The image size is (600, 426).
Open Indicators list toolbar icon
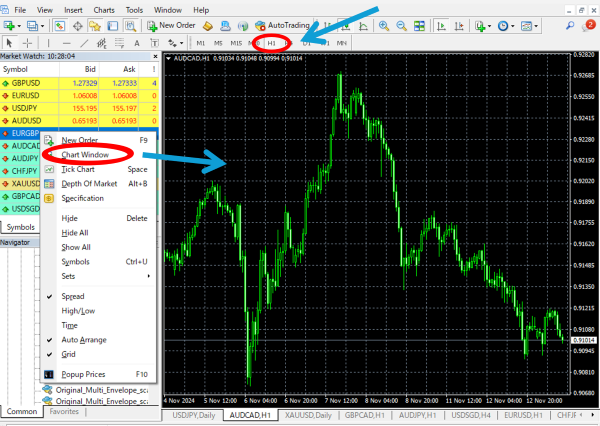pyautogui.click(x=480, y=26)
